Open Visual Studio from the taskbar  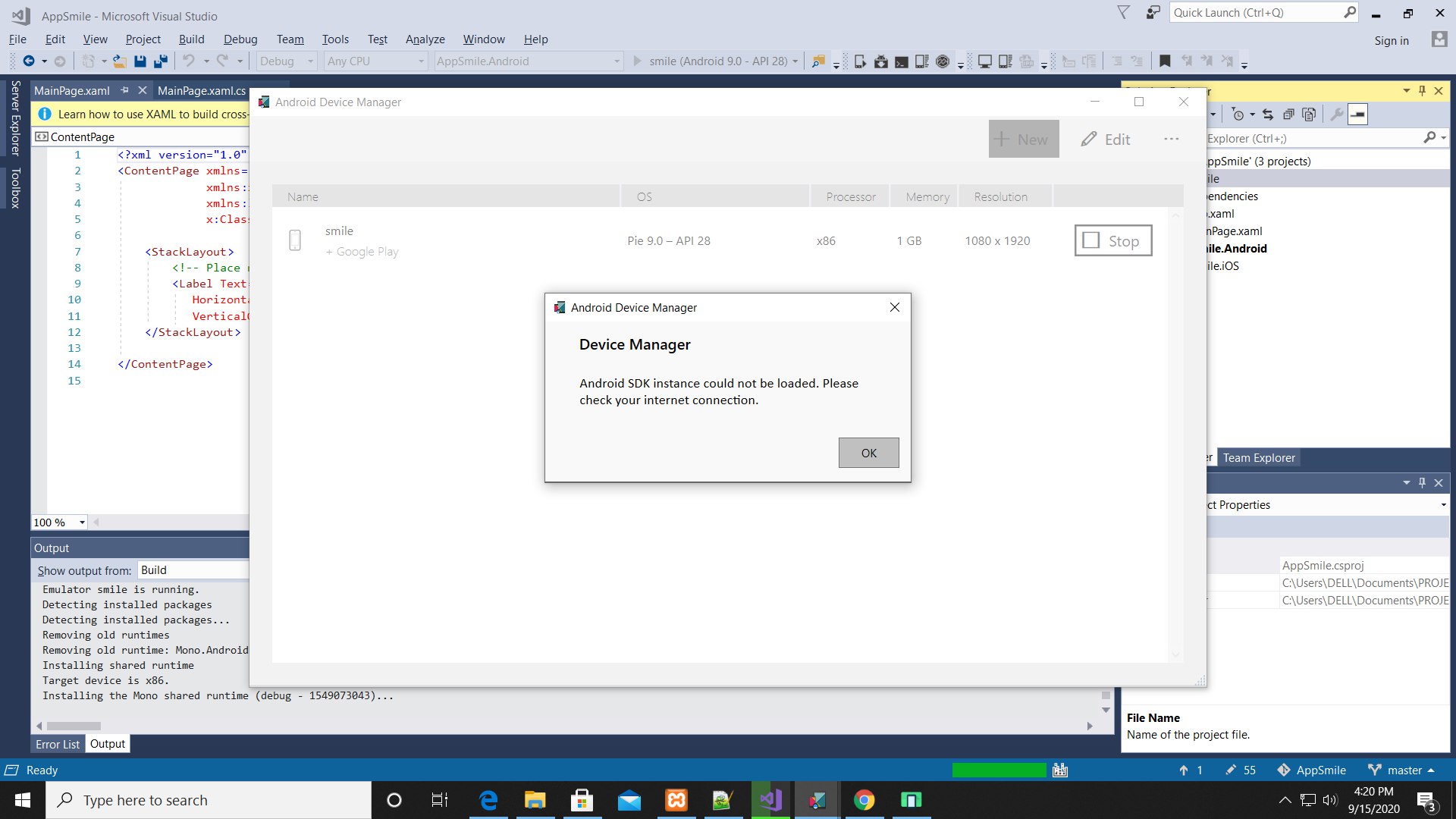pos(771,800)
